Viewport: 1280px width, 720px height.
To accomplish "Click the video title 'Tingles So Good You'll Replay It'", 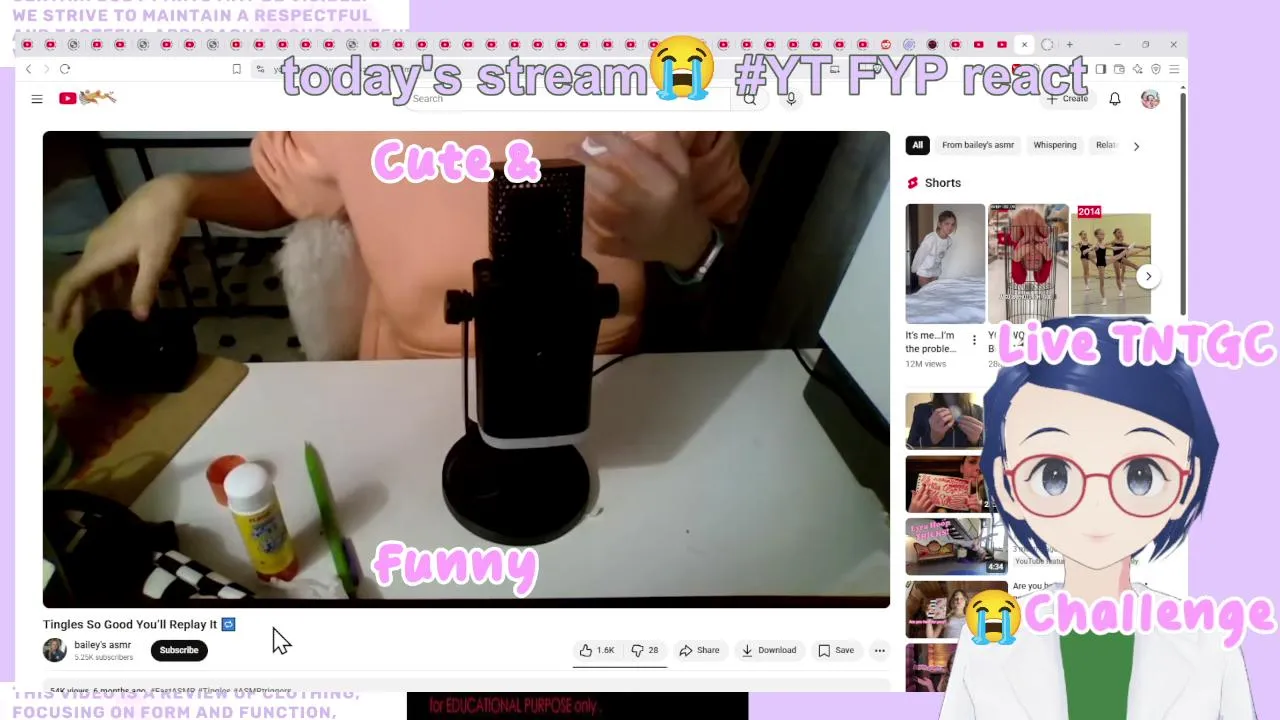I will (x=130, y=624).
